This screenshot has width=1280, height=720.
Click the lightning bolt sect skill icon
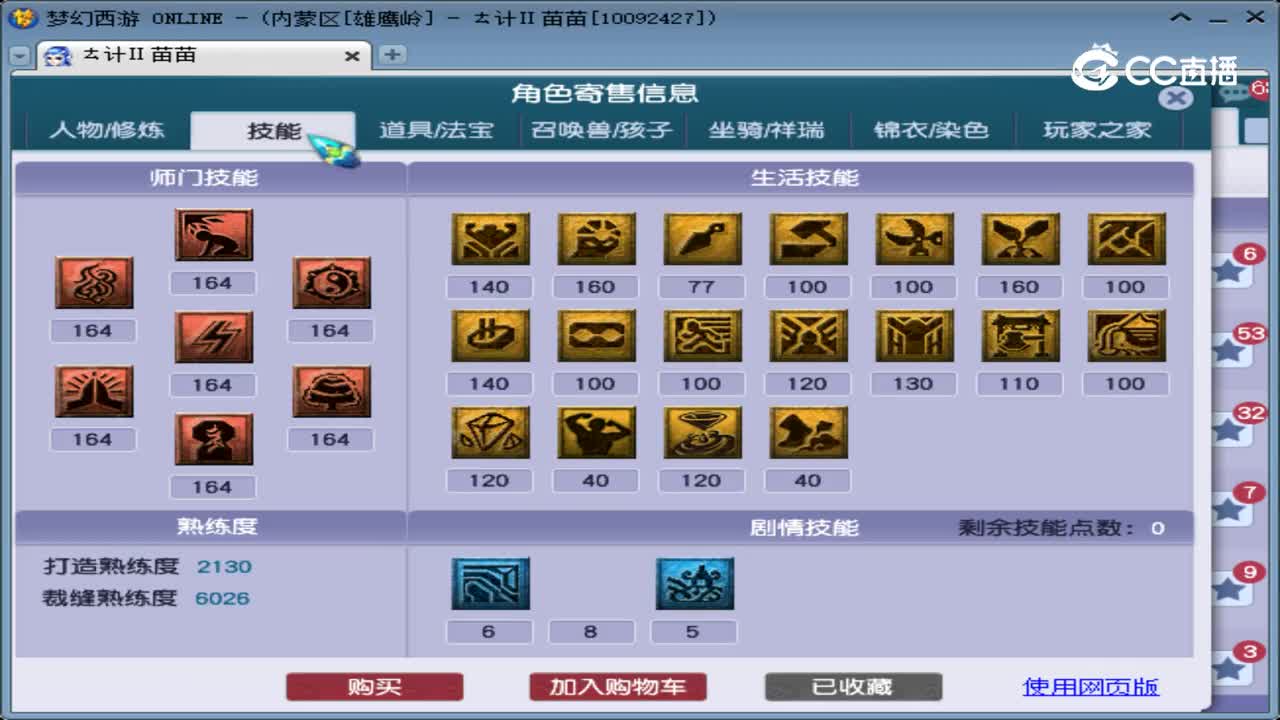tap(213, 337)
